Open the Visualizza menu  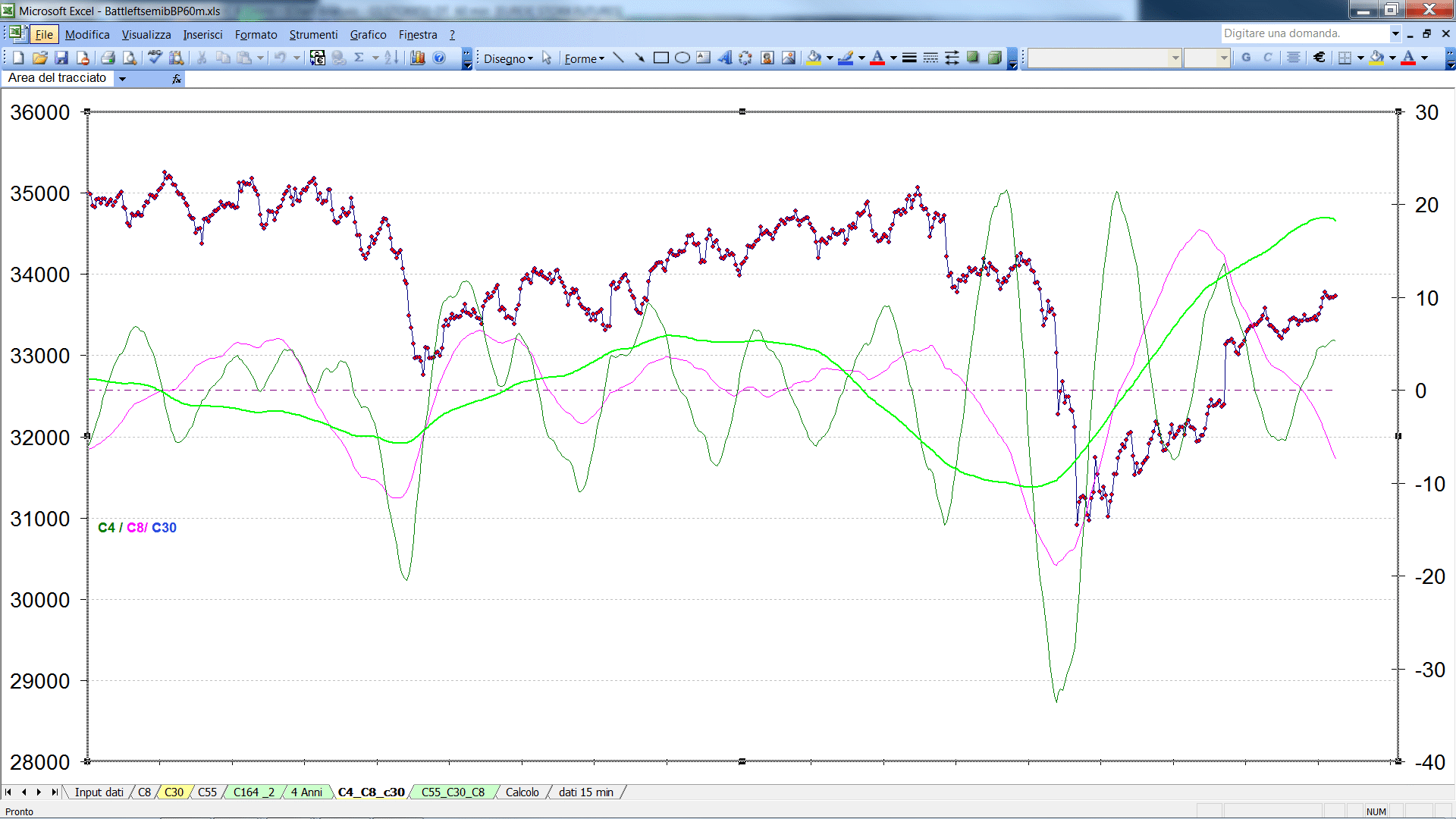146,34
